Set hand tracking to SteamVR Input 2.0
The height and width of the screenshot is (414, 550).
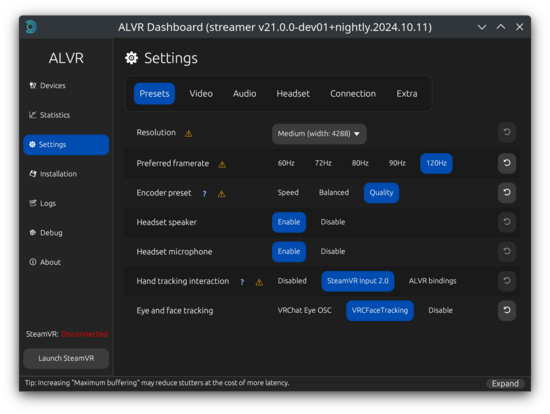(x=358, y=281)
